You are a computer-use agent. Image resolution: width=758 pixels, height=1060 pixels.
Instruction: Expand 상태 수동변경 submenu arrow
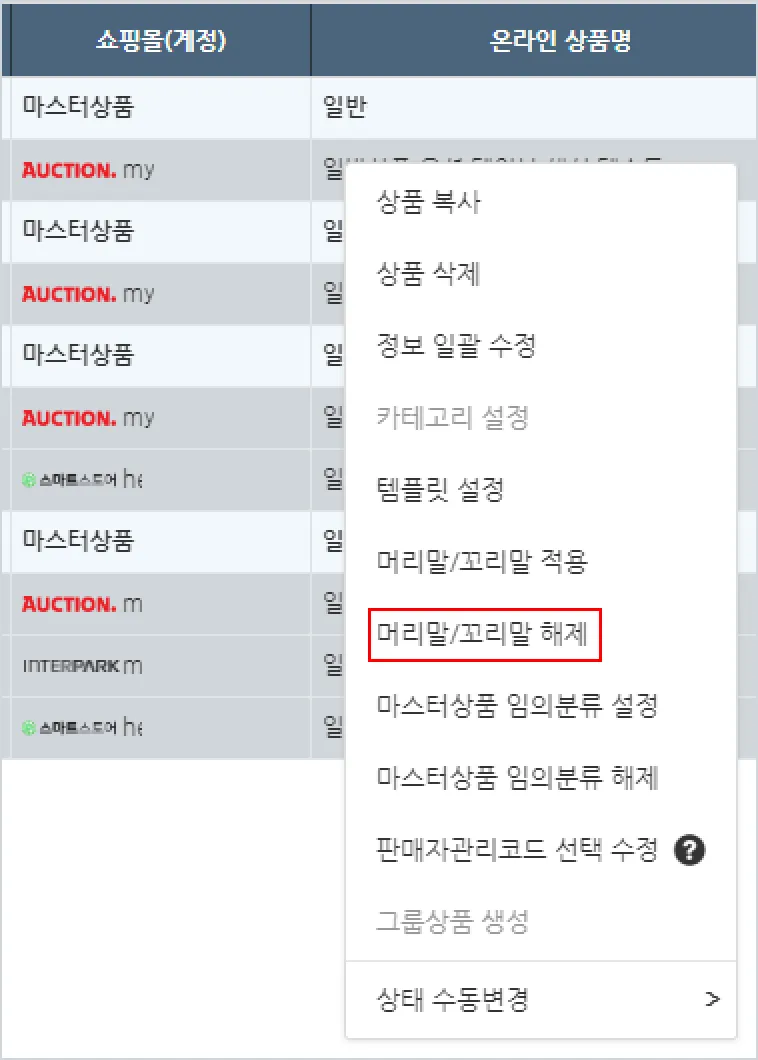click(x=711, y=998)
